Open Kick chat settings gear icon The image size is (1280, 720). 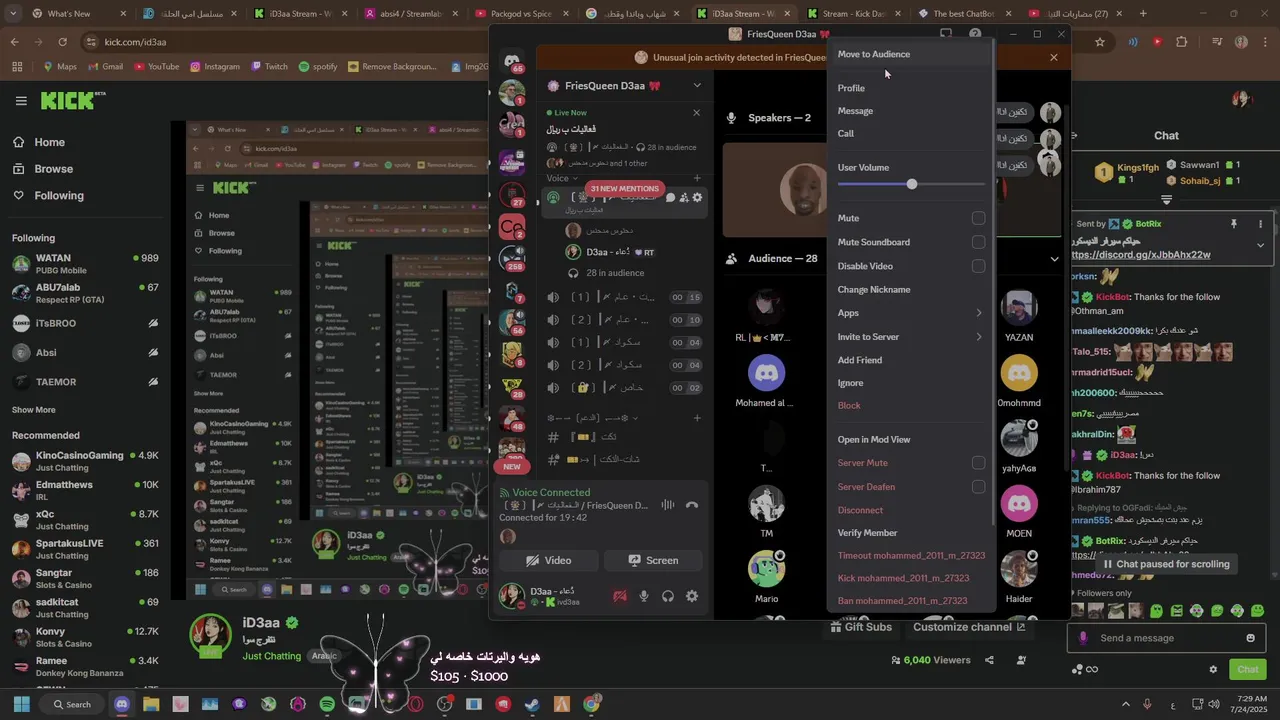[1213, 669]
